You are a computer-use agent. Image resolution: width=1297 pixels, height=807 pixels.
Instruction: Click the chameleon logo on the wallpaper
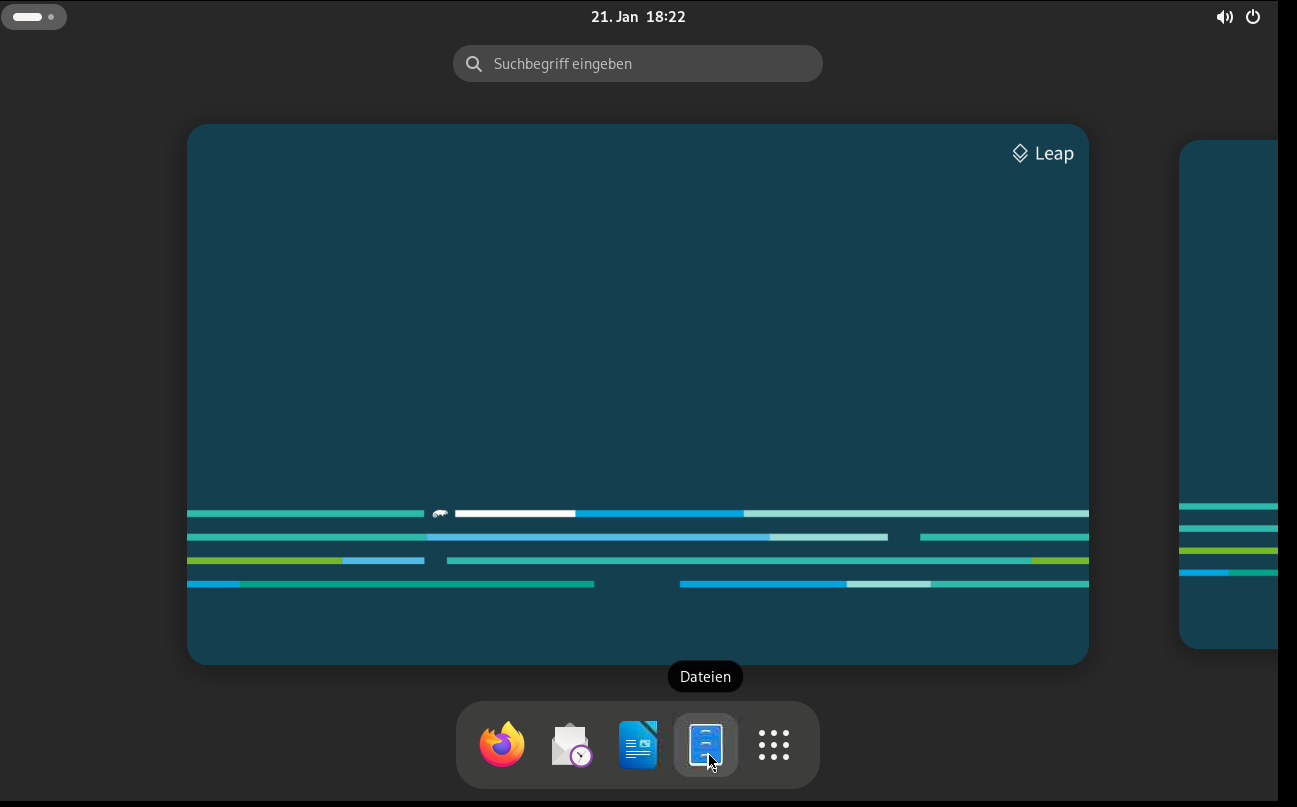(440, 514)
